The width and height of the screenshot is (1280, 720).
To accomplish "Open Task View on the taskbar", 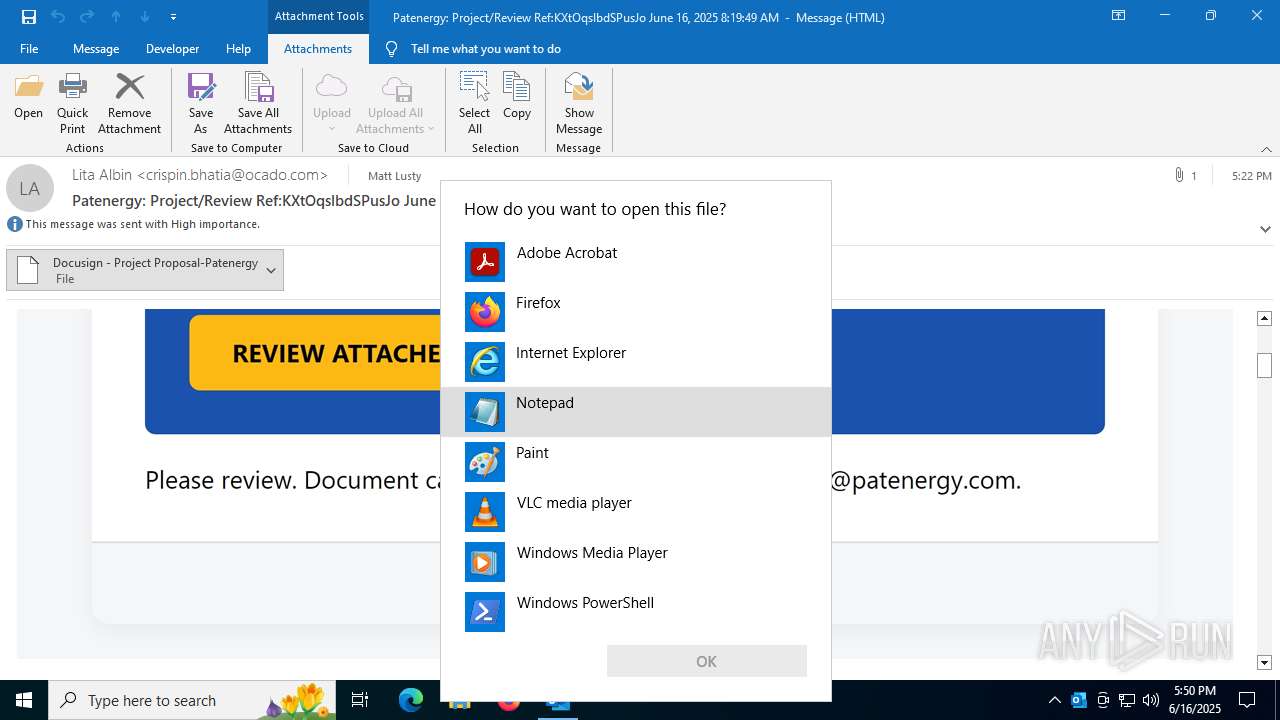I will [360, 700].
